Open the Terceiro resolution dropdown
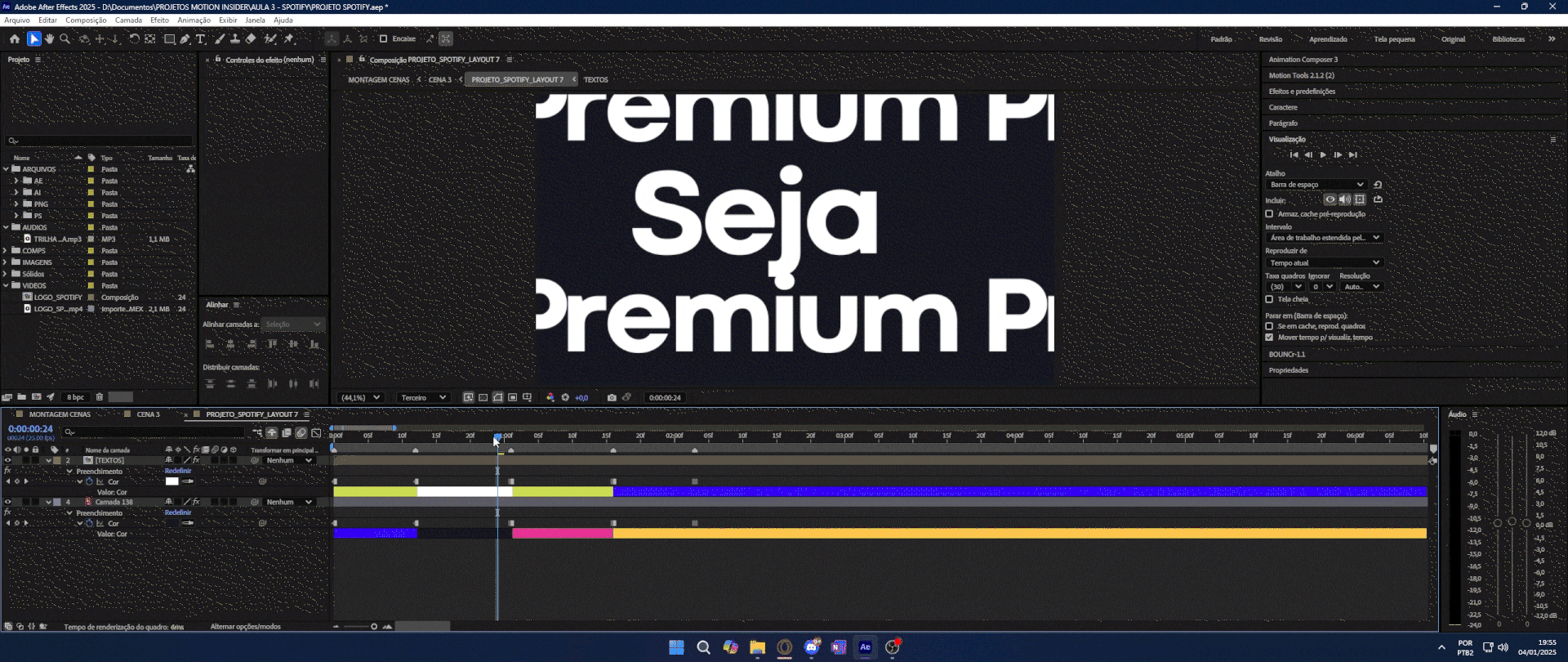The width and height of the screenshot is (1568, 662). pos(422,397)
